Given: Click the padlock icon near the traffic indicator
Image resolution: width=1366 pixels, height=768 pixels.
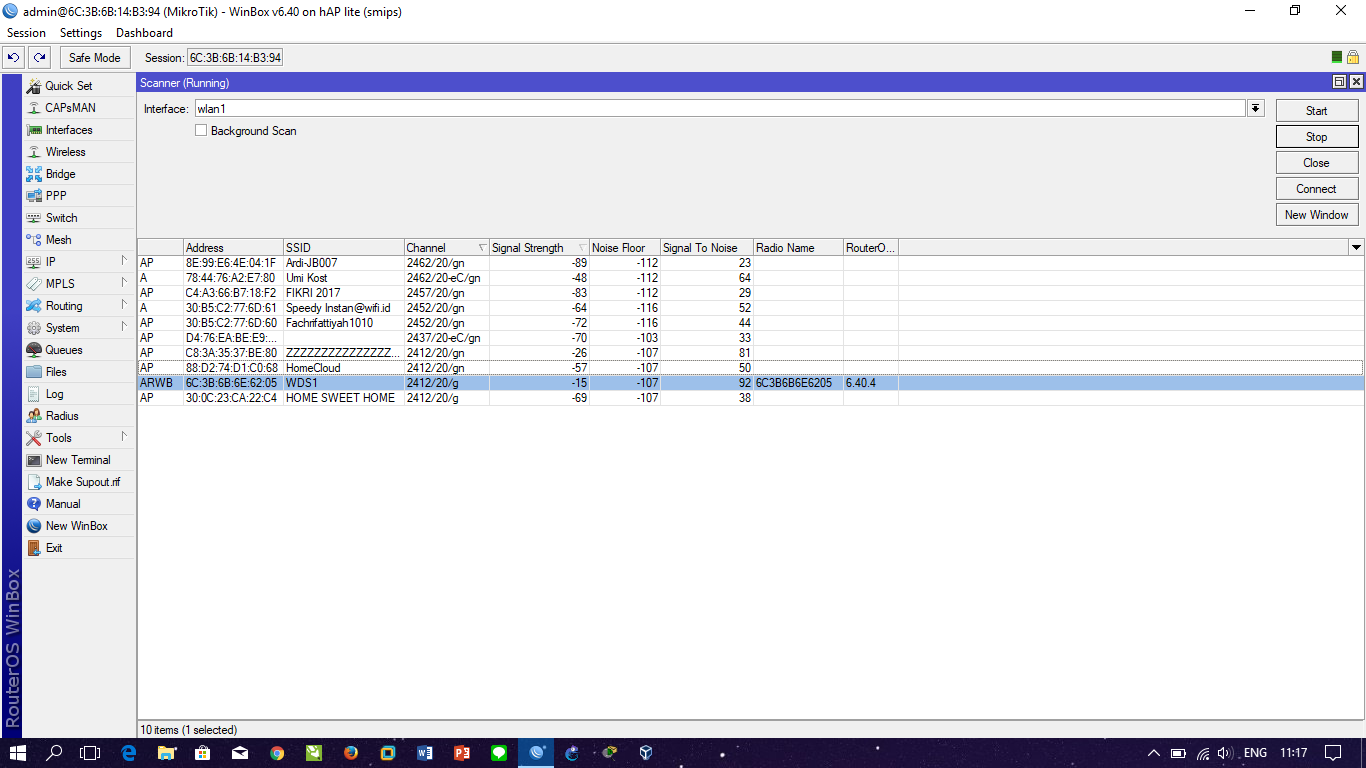Looking at the screenshot, I should coord(1354,57).
